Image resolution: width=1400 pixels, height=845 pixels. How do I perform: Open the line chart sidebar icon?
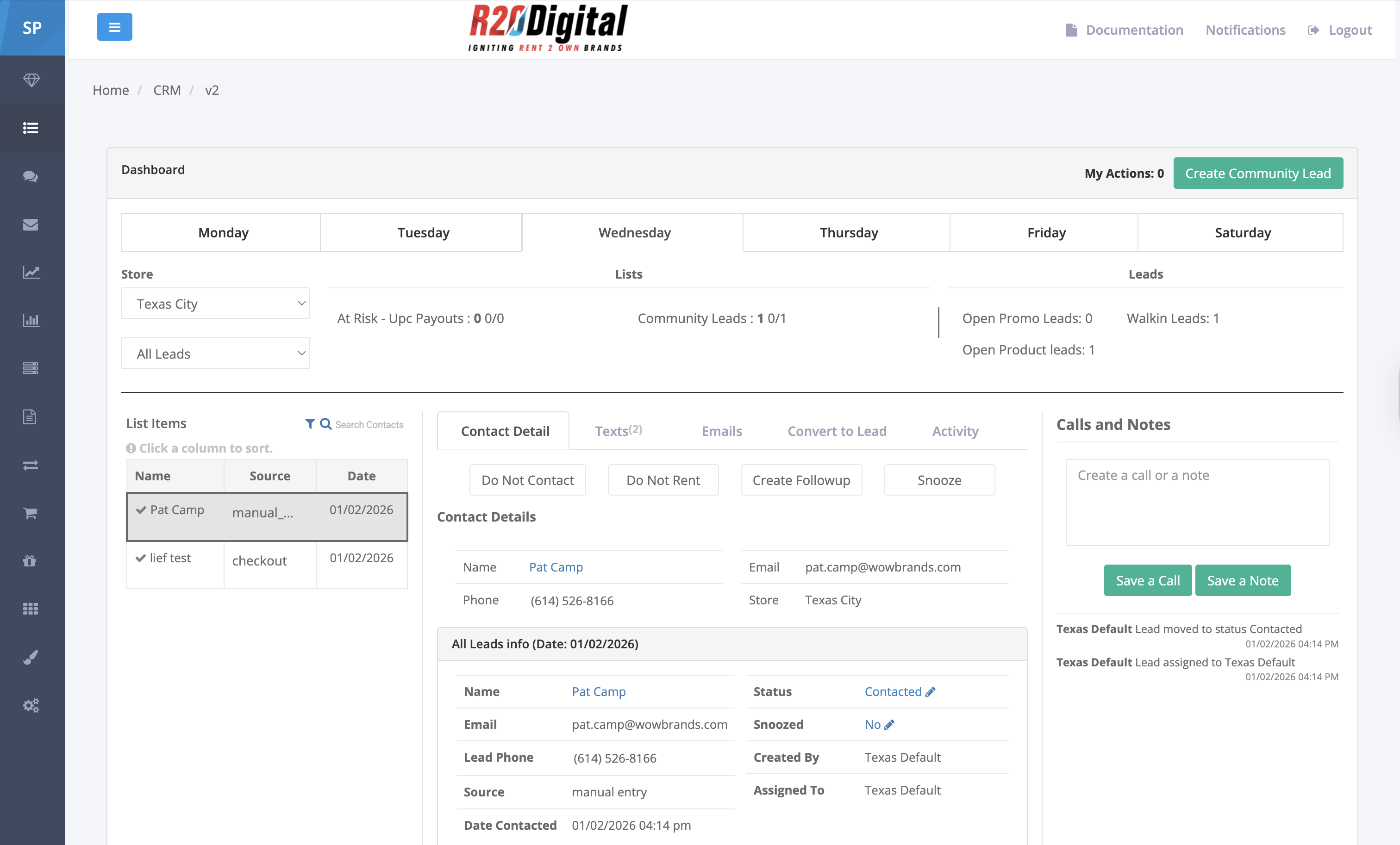(31, 273)
